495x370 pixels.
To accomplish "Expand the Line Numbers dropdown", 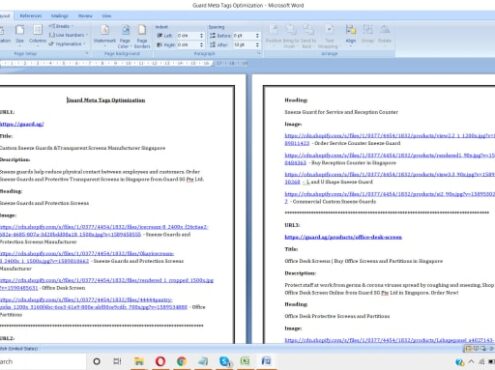I will (x=68, y=35).
